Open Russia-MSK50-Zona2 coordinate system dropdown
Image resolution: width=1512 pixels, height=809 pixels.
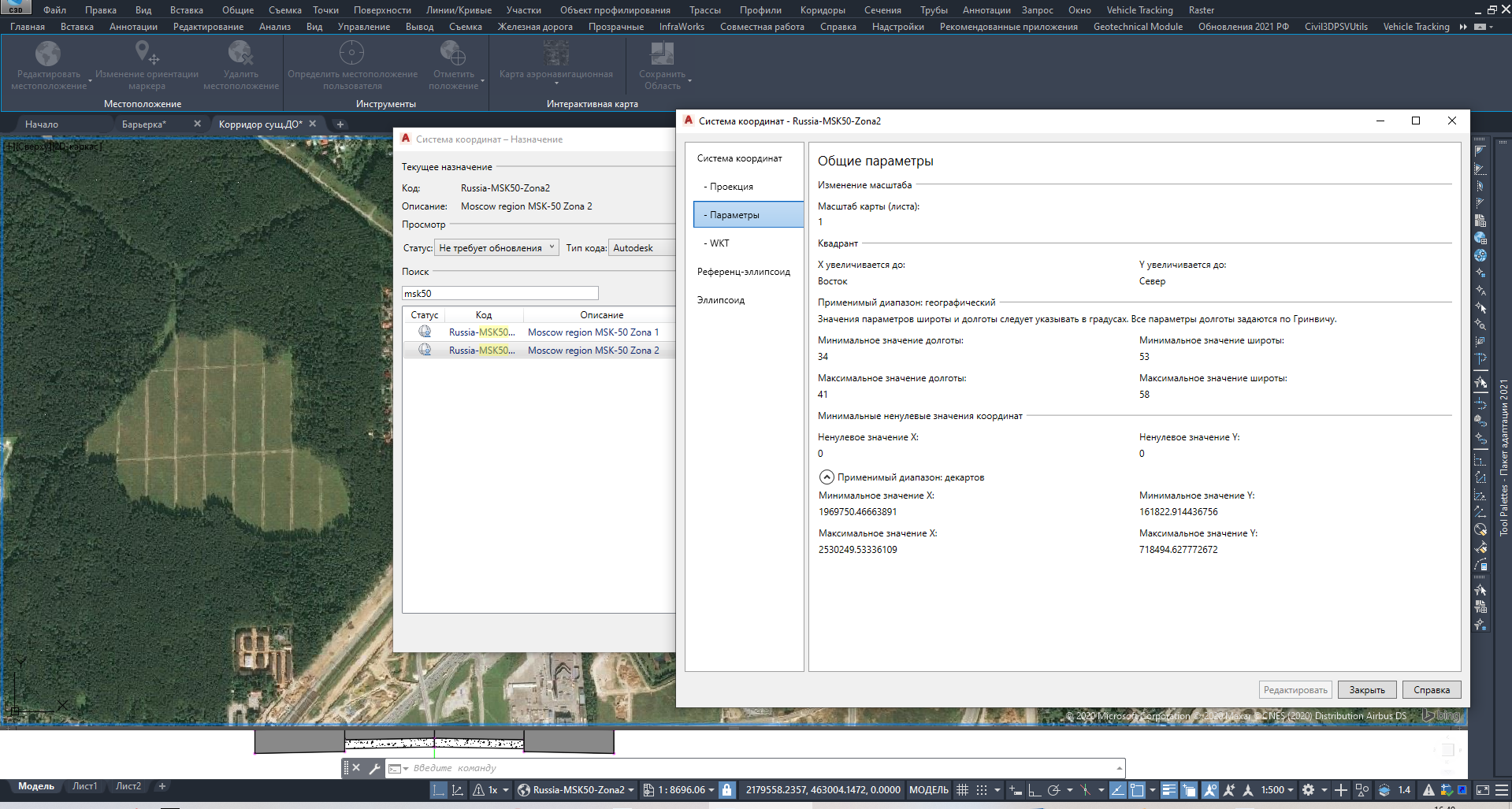click(x=578, y=790)
